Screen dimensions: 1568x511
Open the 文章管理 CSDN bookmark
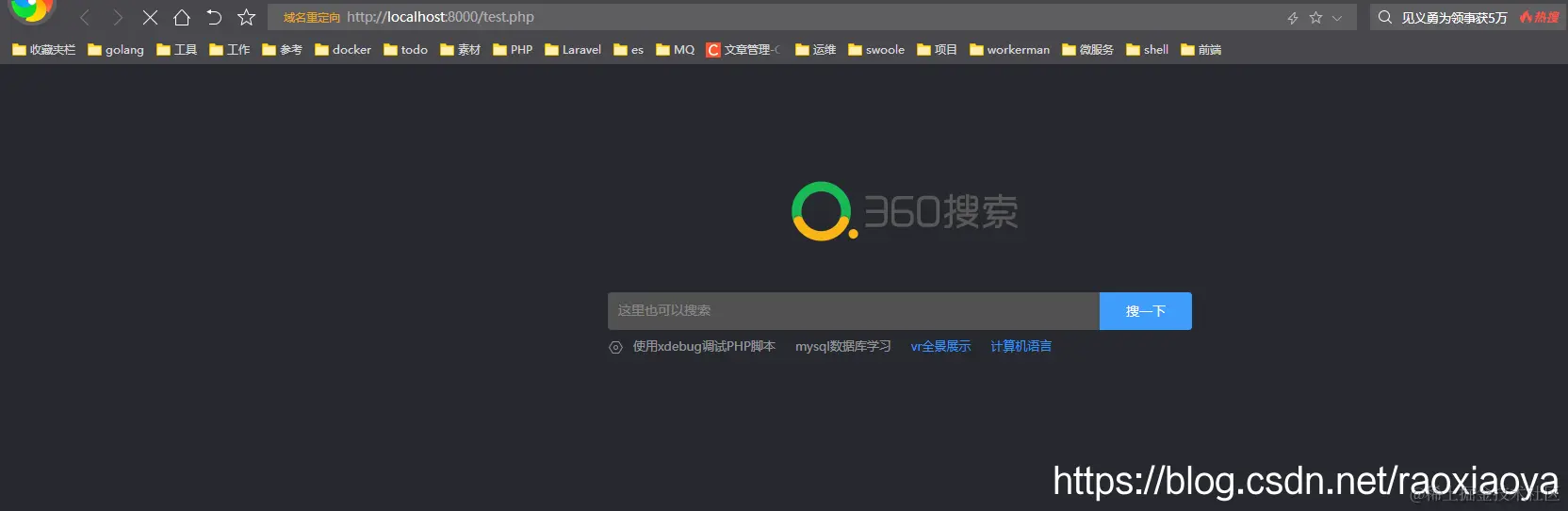tap(743, 49)
